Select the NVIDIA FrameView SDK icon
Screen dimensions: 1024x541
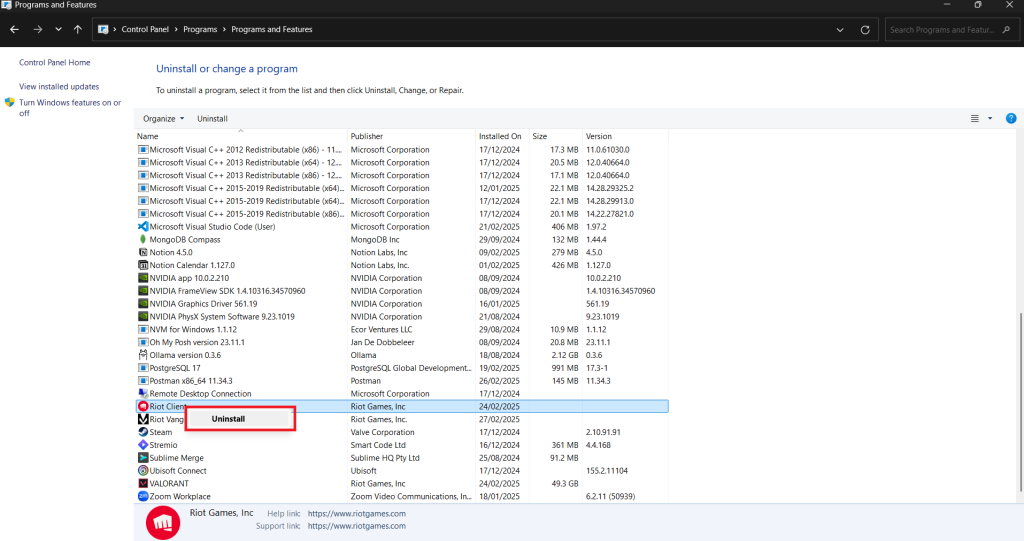click(143, 291)
